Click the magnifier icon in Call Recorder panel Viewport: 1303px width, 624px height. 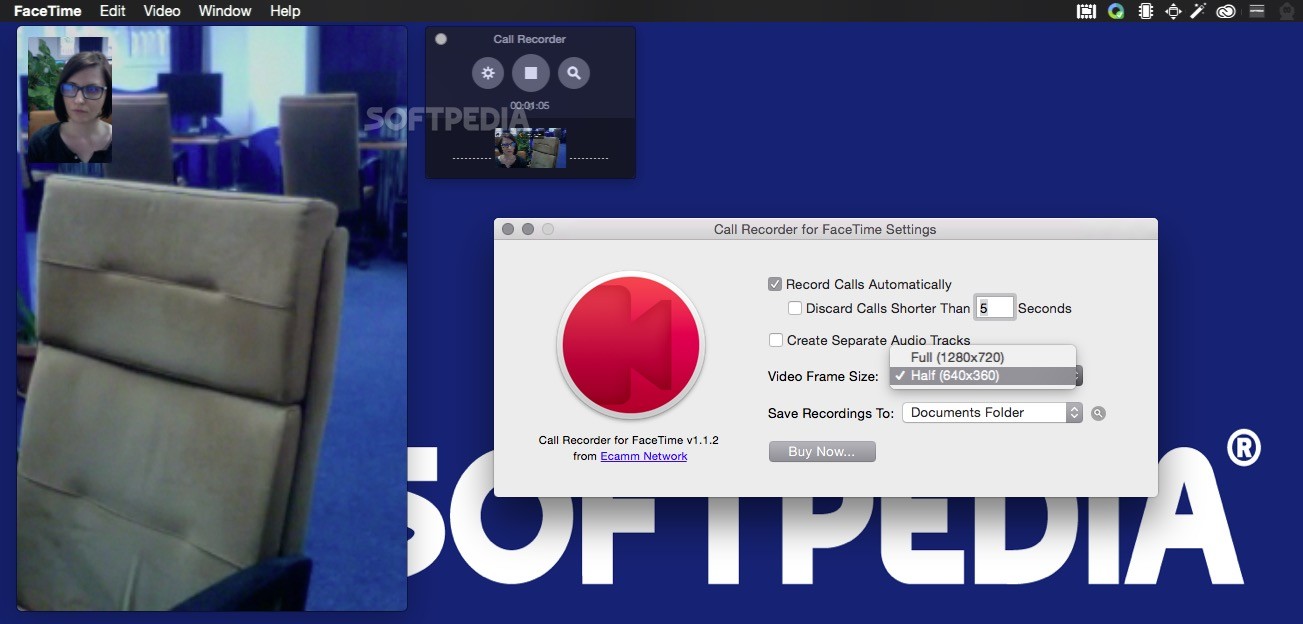[x=573, y=72]
